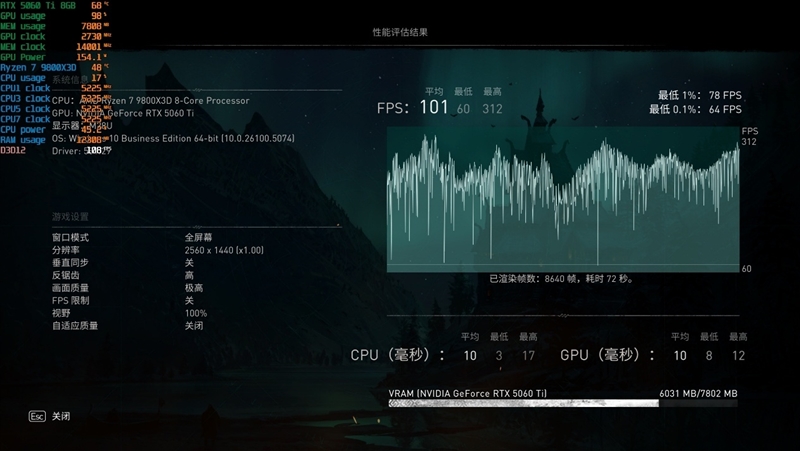Click the GPU（毫秒） timing label
Viewport: 800px width, 451px height.
[607, 355]
